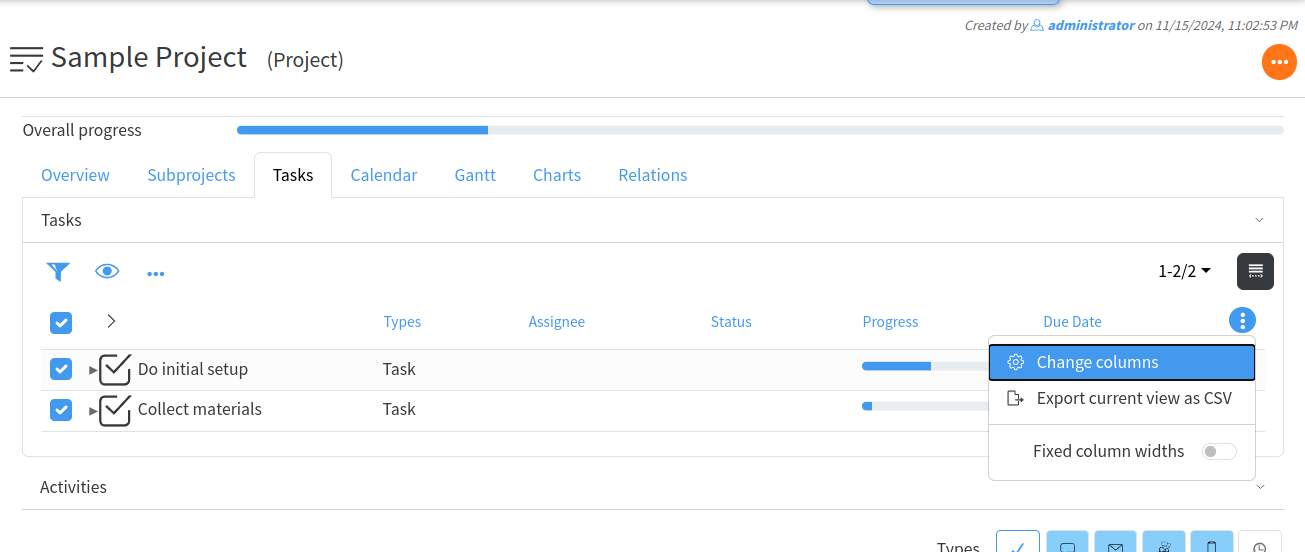Select the envelope email type filter
The height and width of the screenshot is (552, 1305).
[1115, 543]
